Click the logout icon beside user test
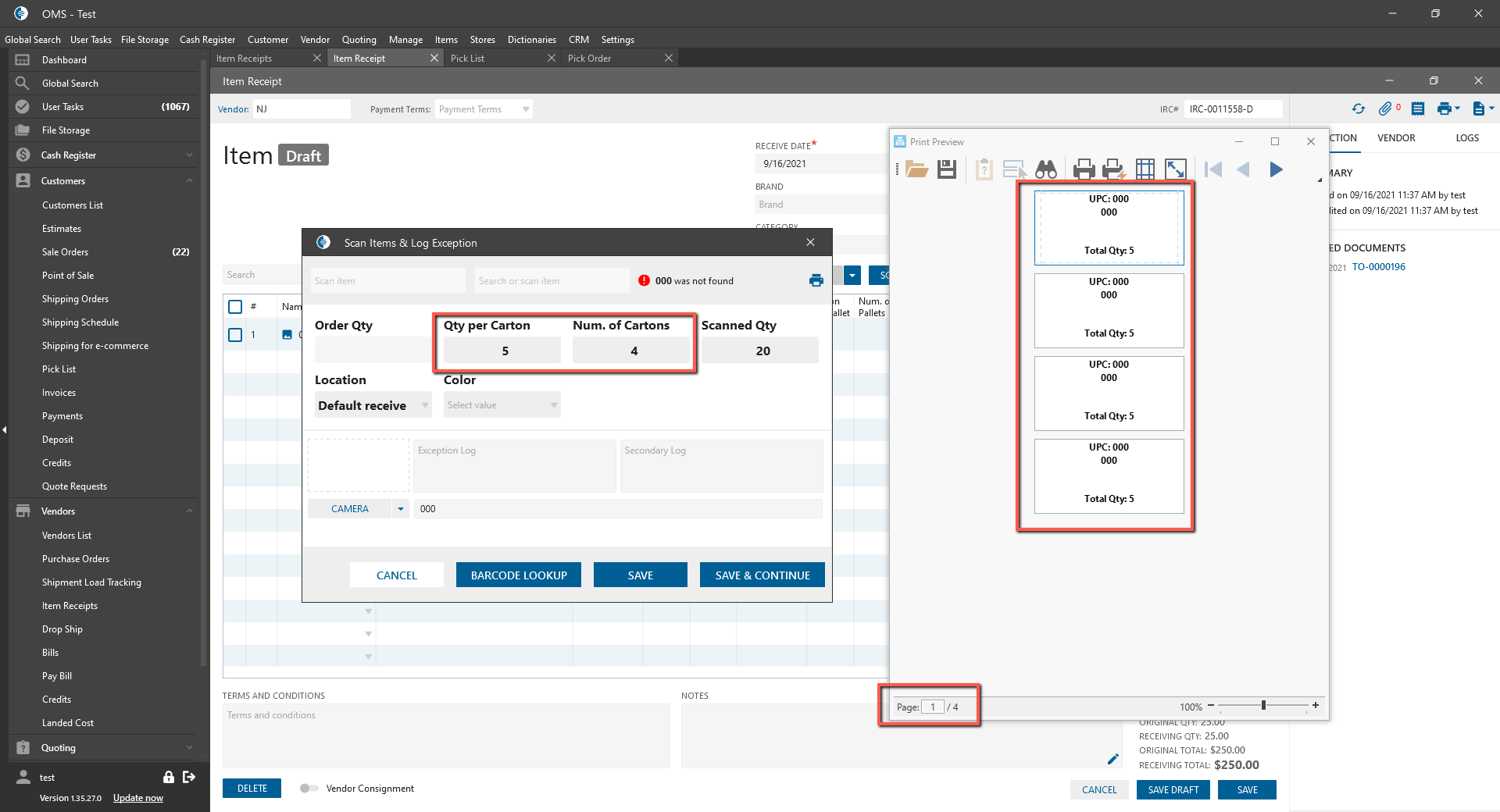Screen dimensions: 1500x812 pyautogui.click(x=189, y=777)
